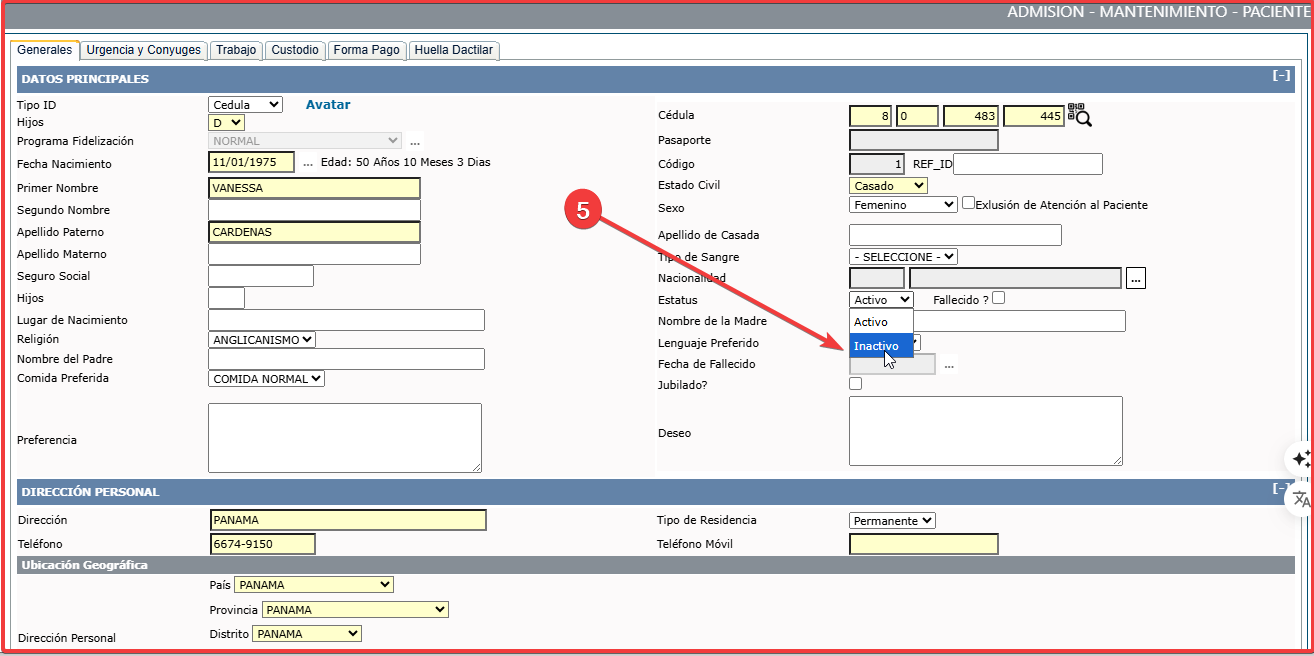Open the Estado Civil dropdown
The width and height of the screenshot is (1314, 656).
pyautogui.click(x=888, y=186)
